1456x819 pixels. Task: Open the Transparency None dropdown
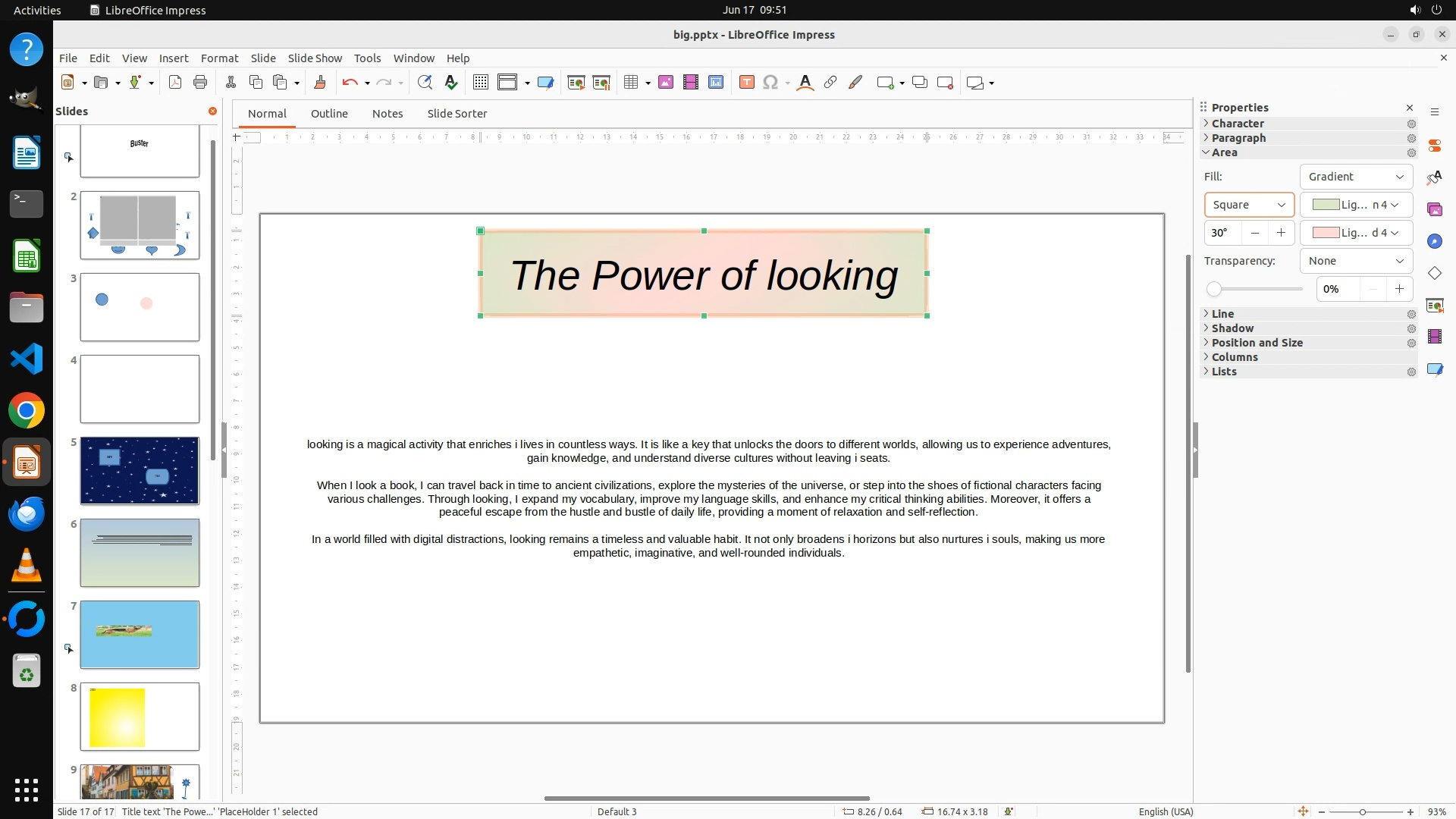(x=1355, y=261)
